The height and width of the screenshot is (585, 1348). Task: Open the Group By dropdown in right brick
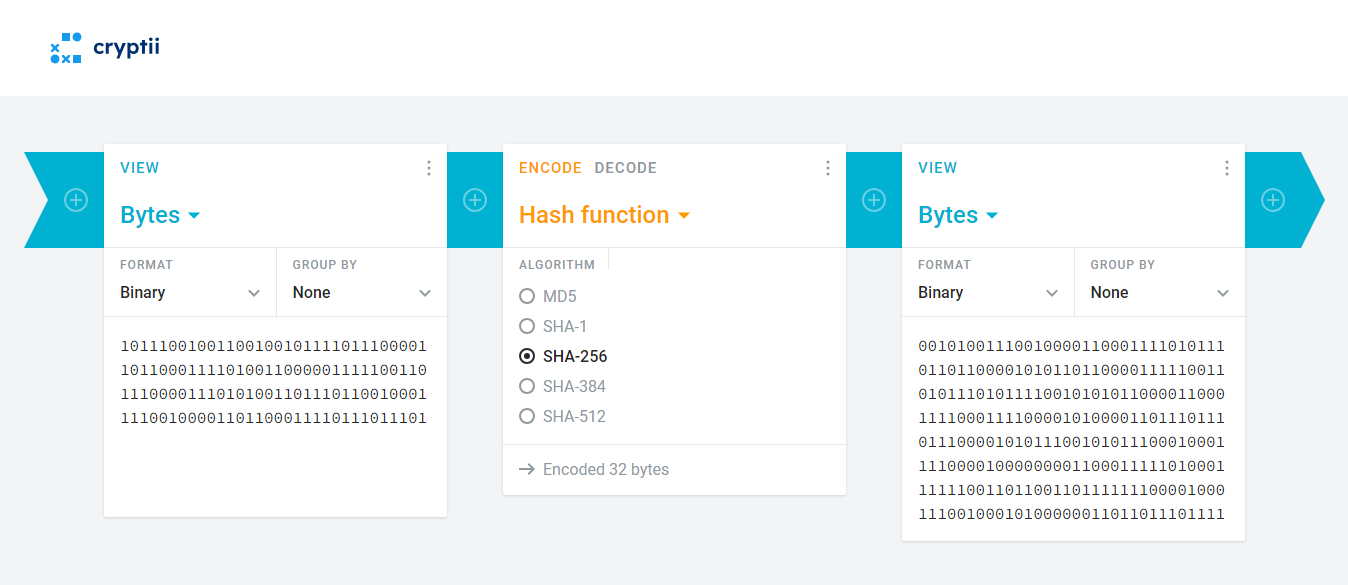1160,293
